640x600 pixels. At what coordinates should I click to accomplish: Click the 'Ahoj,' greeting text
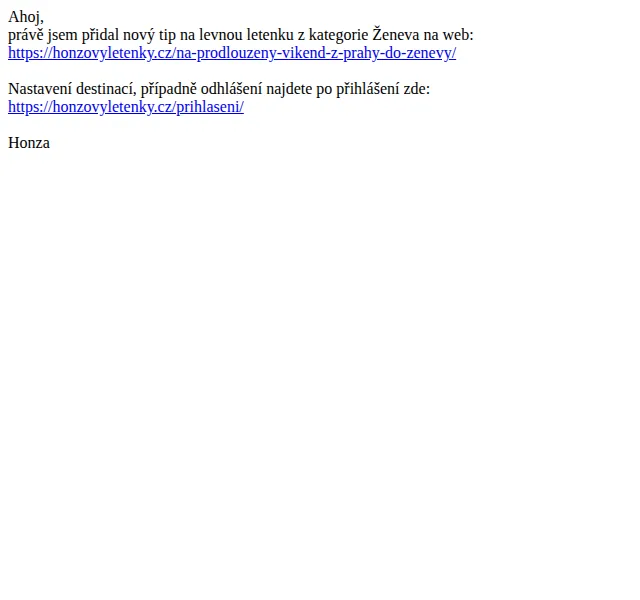(x=26, y=17)
